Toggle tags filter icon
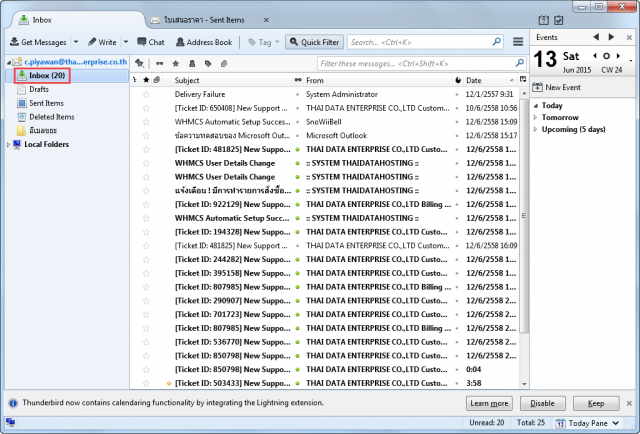640x434 pixels. [x=208, y=63]
